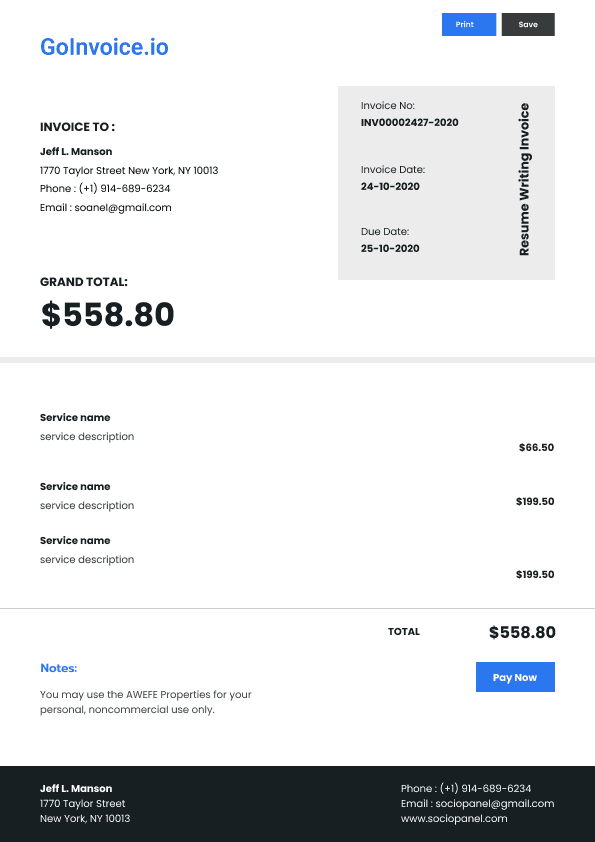Click the footer phone number
The height and width of the screenshot is (842, 595).
coord(485,788)
